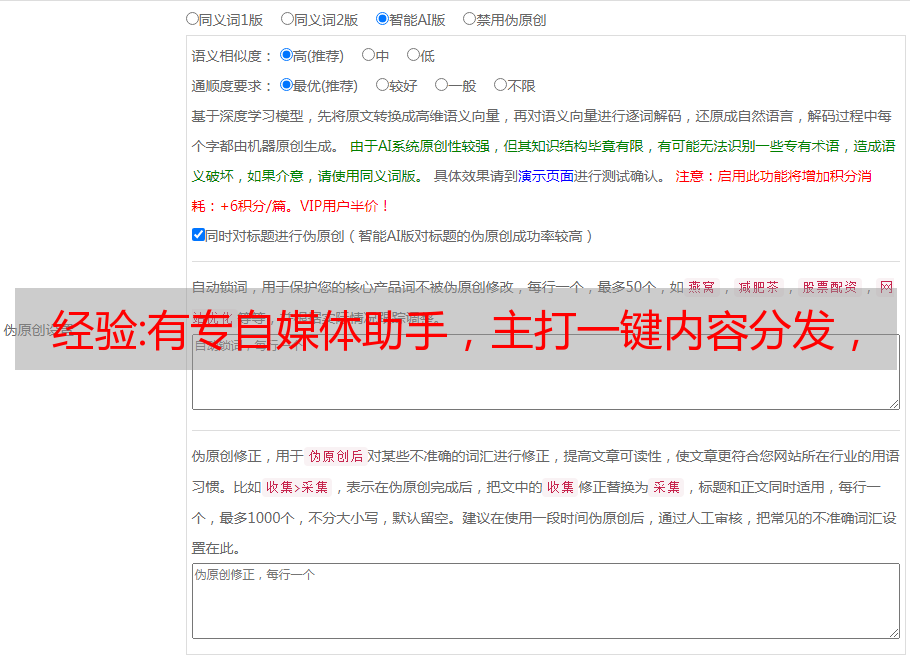The height and width of the screenshot is (658, 911).
Task: Click the 通顺度要求 label
Action: [x=231, y=87]
